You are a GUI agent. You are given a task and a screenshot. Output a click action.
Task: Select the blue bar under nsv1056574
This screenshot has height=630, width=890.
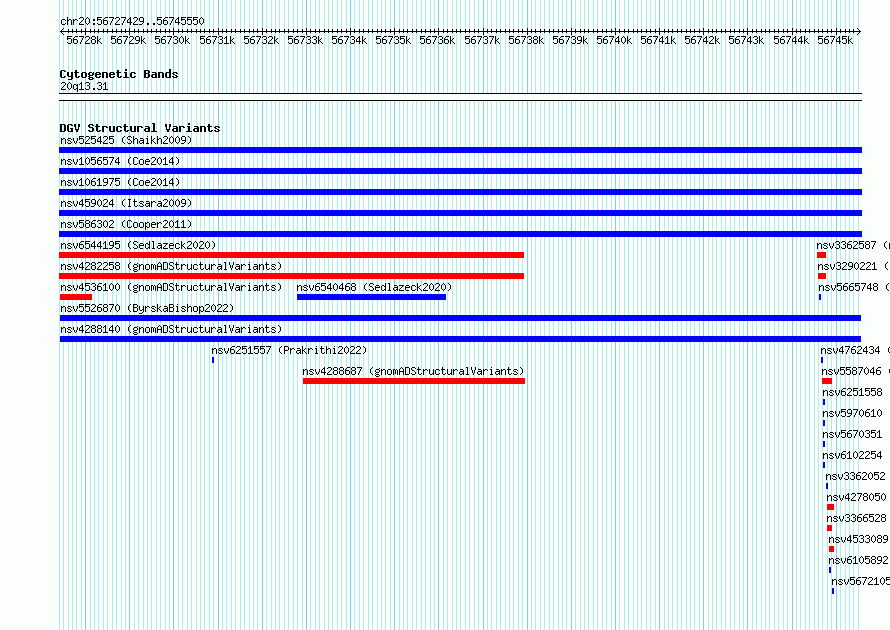click(x=460, y=171)
